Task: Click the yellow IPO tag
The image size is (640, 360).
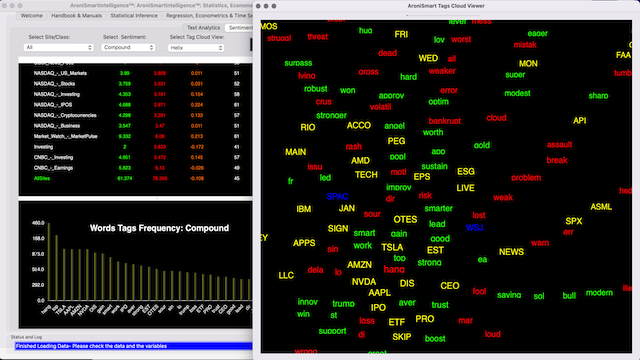Action: [x=378, y=308]
